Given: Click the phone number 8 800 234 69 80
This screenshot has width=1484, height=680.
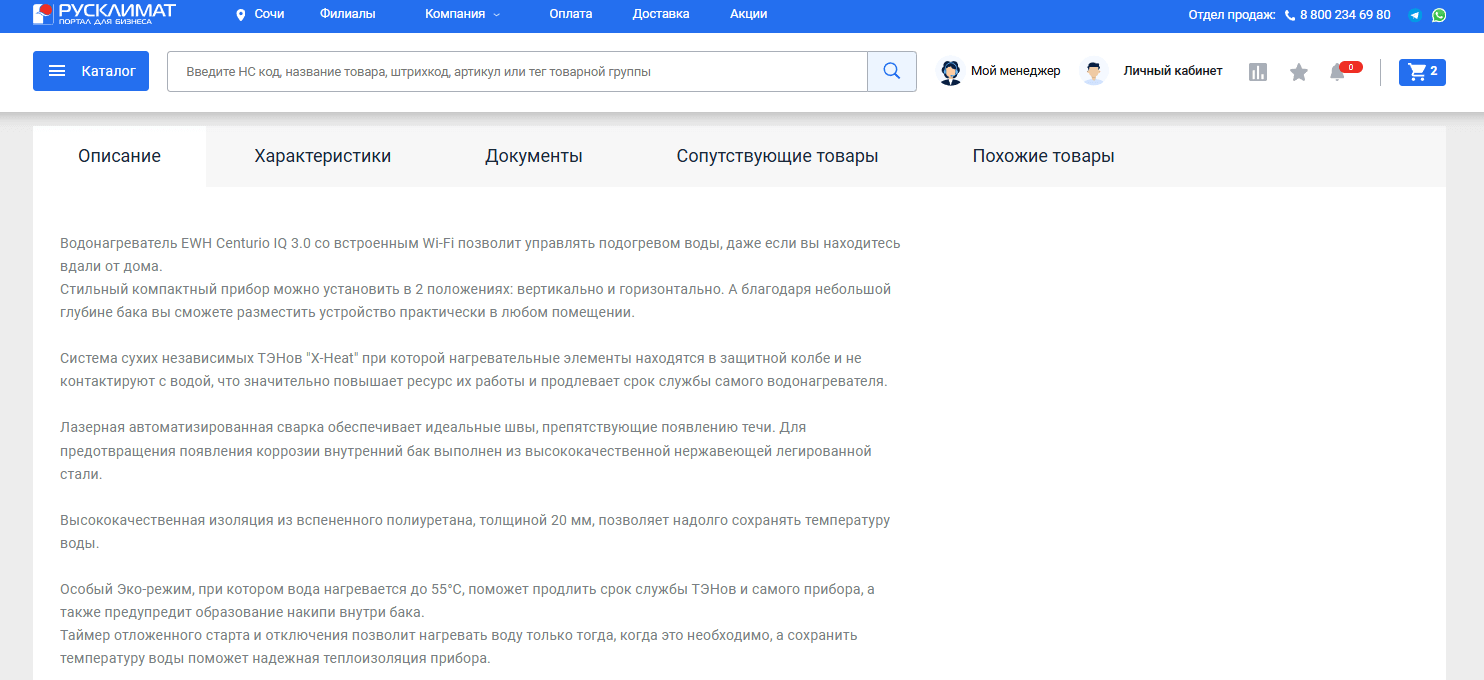Looking at the screenshot, I should tap(1344, 15).
